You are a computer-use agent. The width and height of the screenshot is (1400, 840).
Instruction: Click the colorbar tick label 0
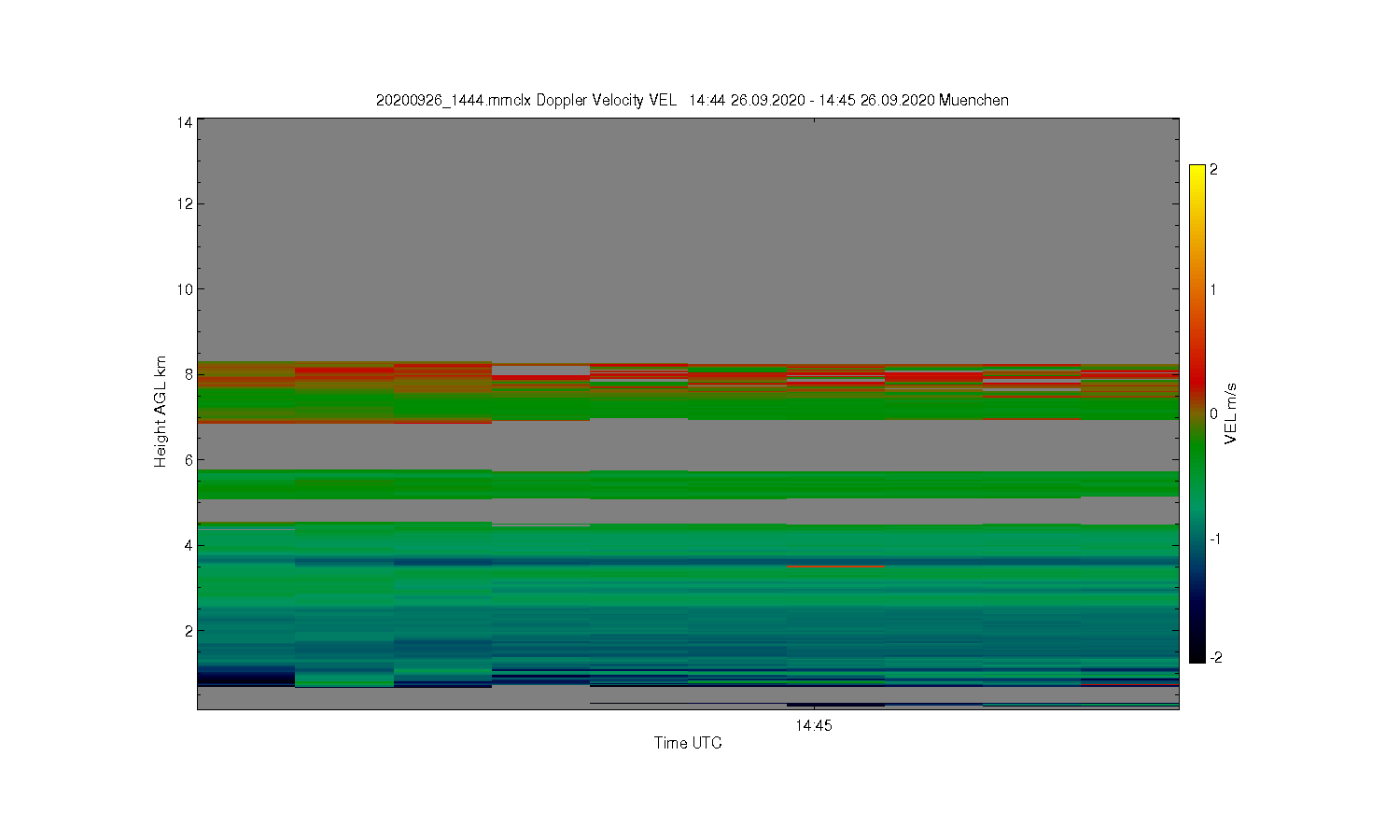1213,413
